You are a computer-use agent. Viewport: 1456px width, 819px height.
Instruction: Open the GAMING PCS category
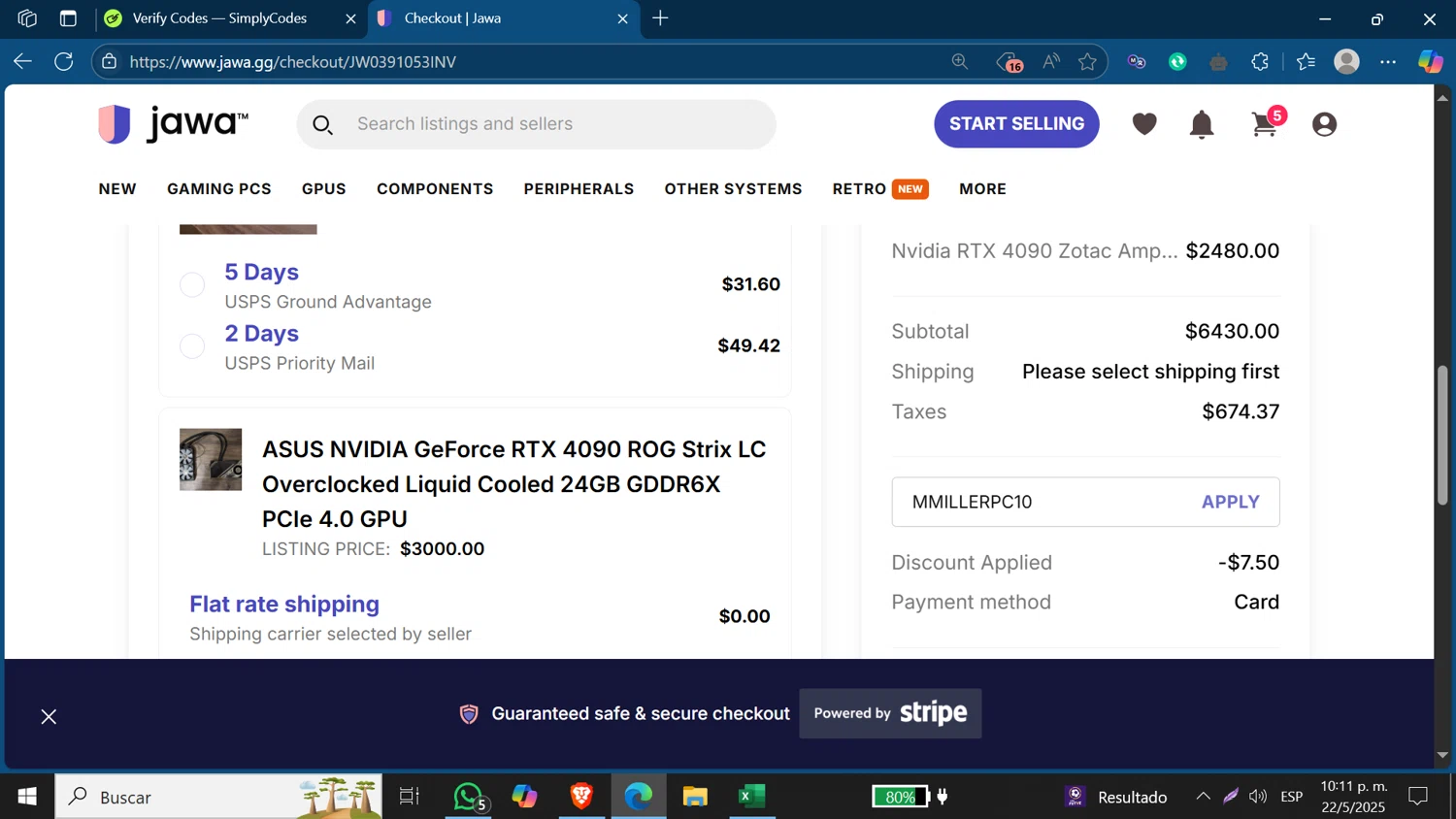pyautogui.click(x=219, y=189)
